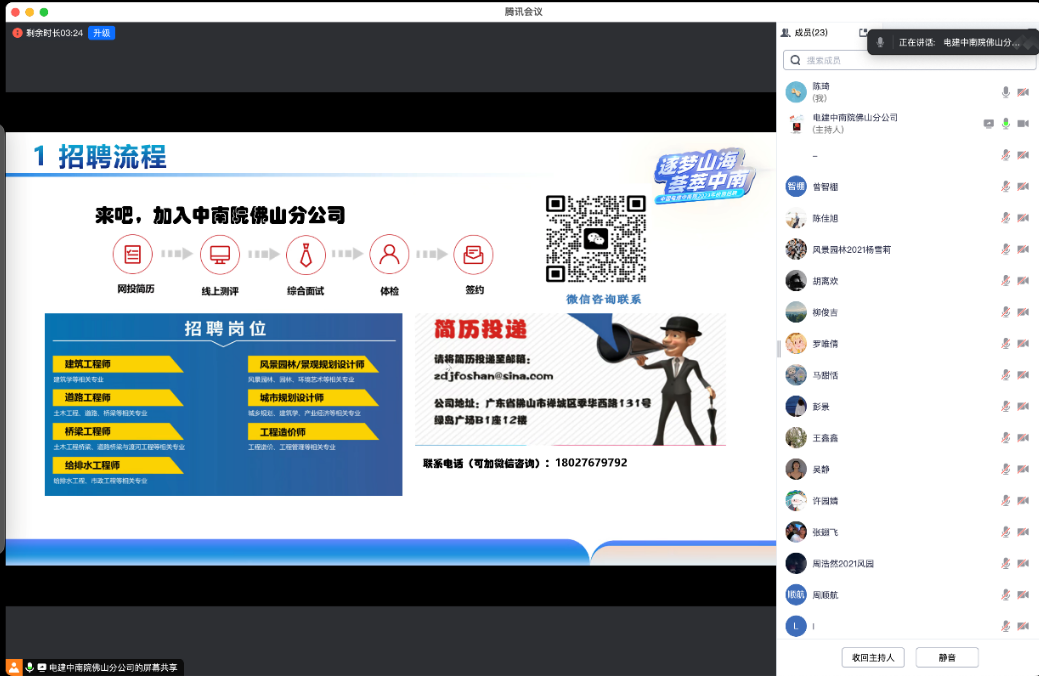Click the screen-share icon in 电建中南院佛山分公司's row

tap(988, 123)
